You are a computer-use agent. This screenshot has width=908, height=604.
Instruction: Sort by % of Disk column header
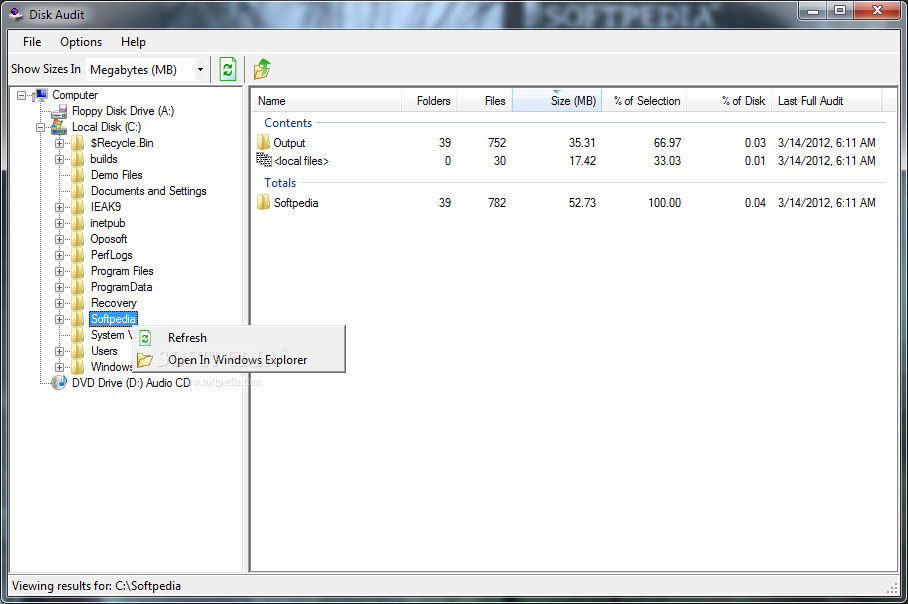[x=729, y=101]
